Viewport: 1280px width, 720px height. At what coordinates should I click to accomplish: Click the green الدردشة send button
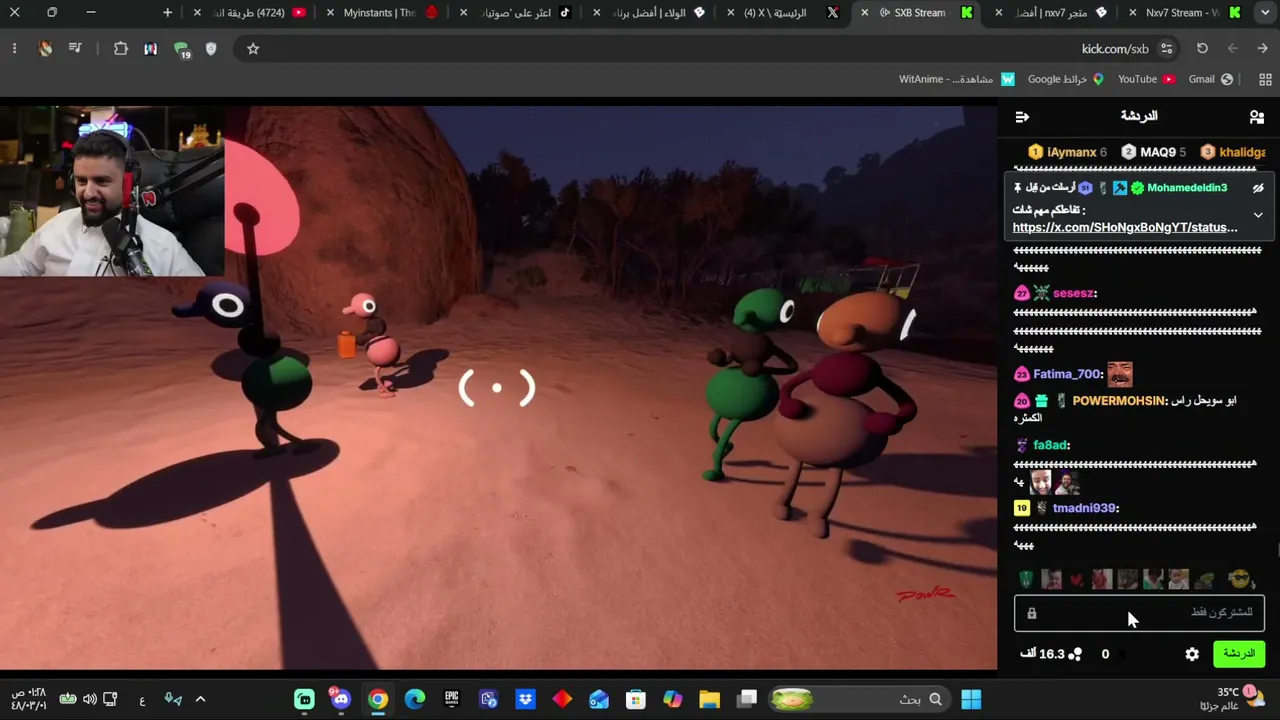pos(1238,654)
